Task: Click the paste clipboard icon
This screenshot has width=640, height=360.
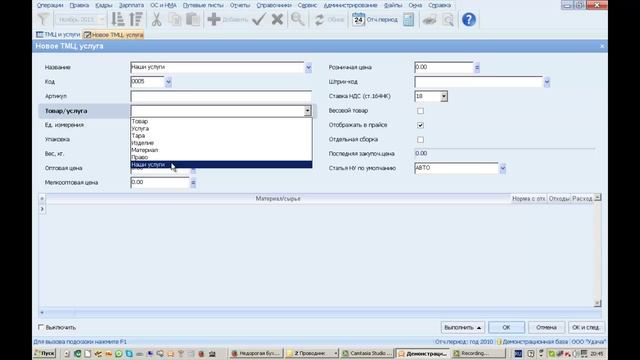Action: [193, 19]
